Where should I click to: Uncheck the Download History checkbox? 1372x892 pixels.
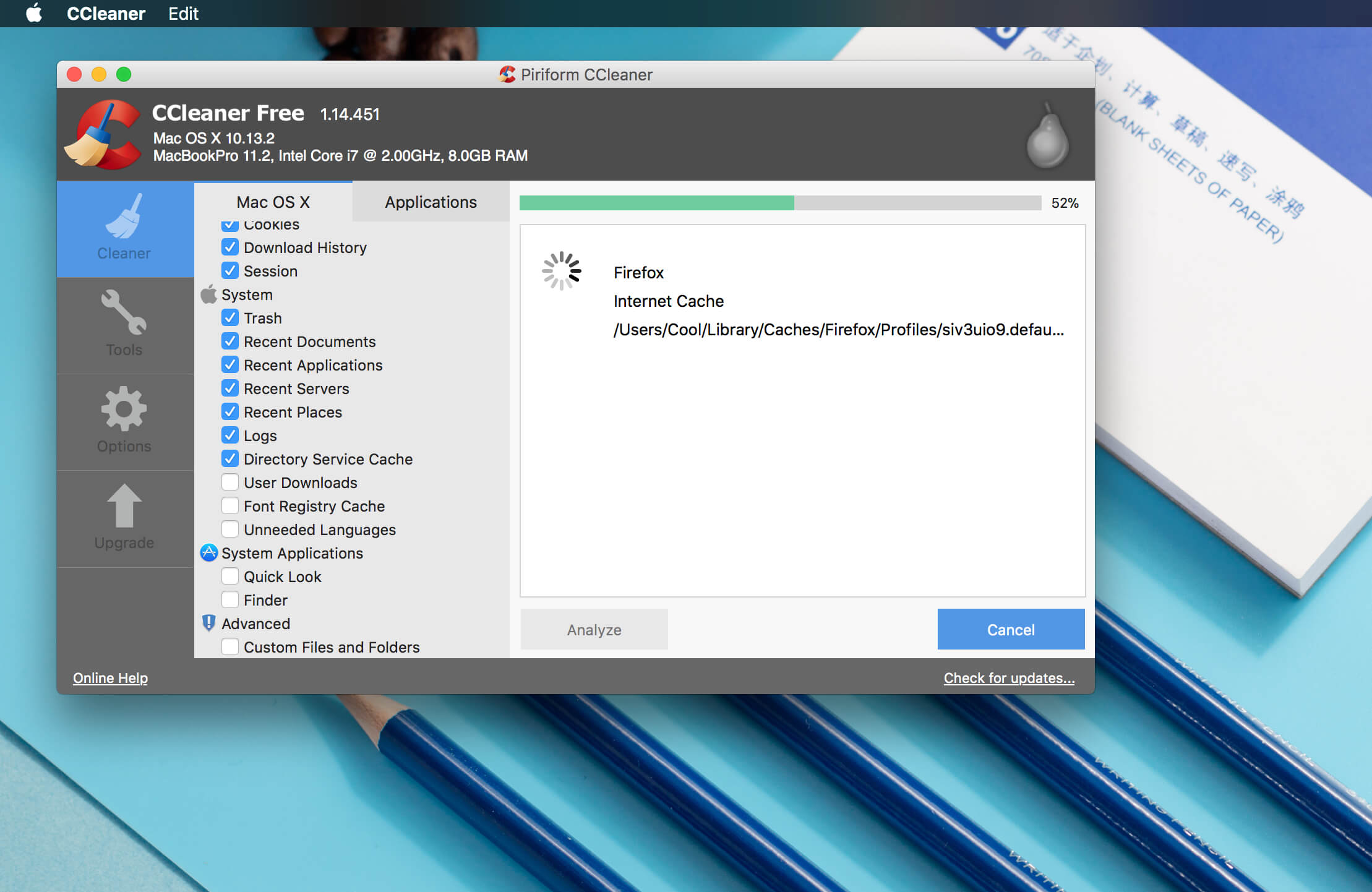230,247
